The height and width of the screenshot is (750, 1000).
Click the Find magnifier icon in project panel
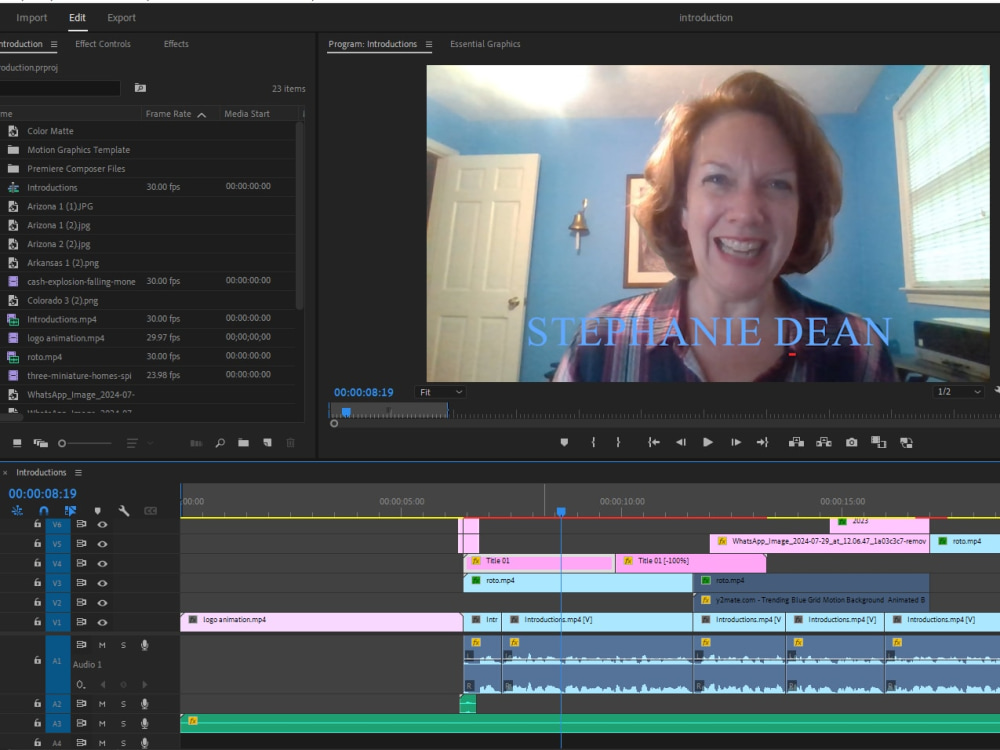pos(220,443)
